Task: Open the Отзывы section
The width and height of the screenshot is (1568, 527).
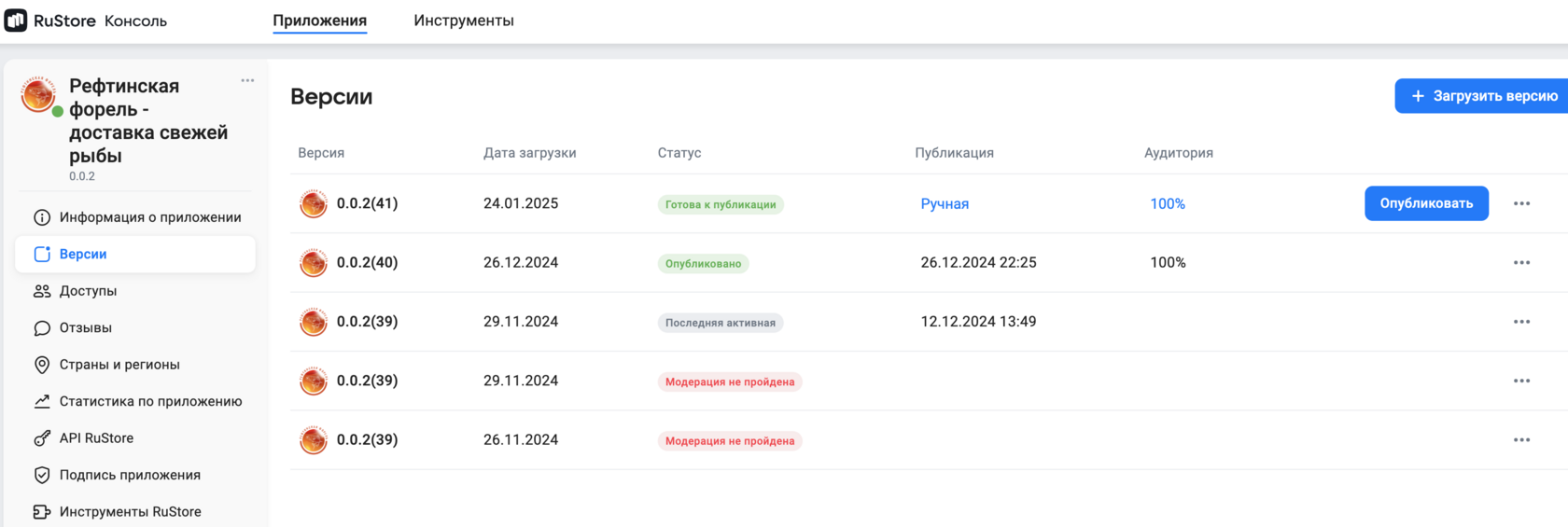Action: pos(135,327)
